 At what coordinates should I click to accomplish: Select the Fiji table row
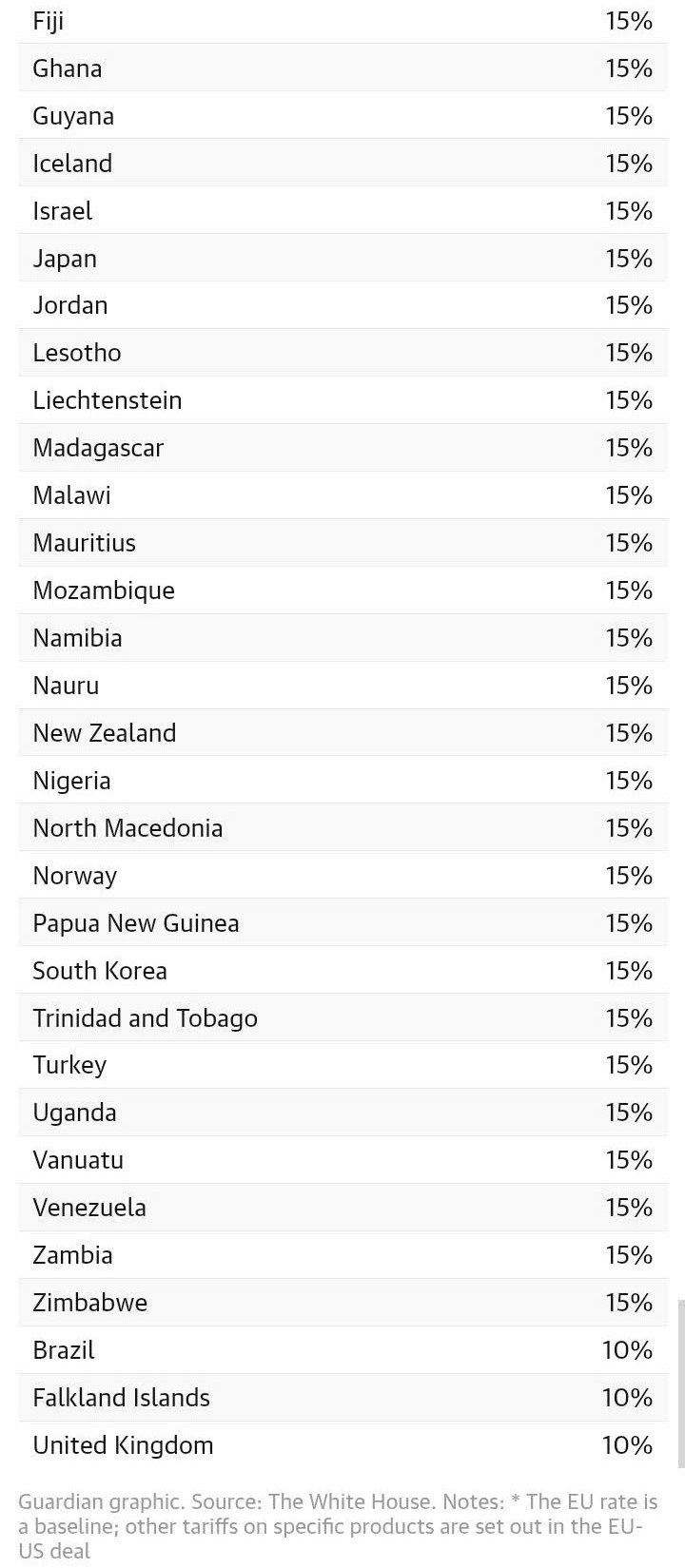pyautogui.click(x=342, y=21)
